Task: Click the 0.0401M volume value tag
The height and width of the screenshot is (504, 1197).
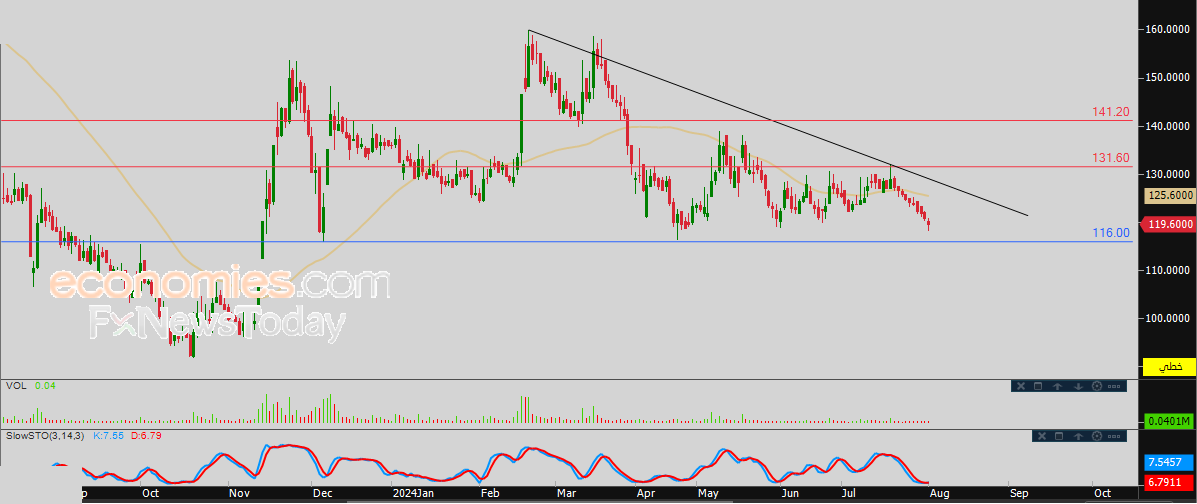Action: (x=1168, y=421)
